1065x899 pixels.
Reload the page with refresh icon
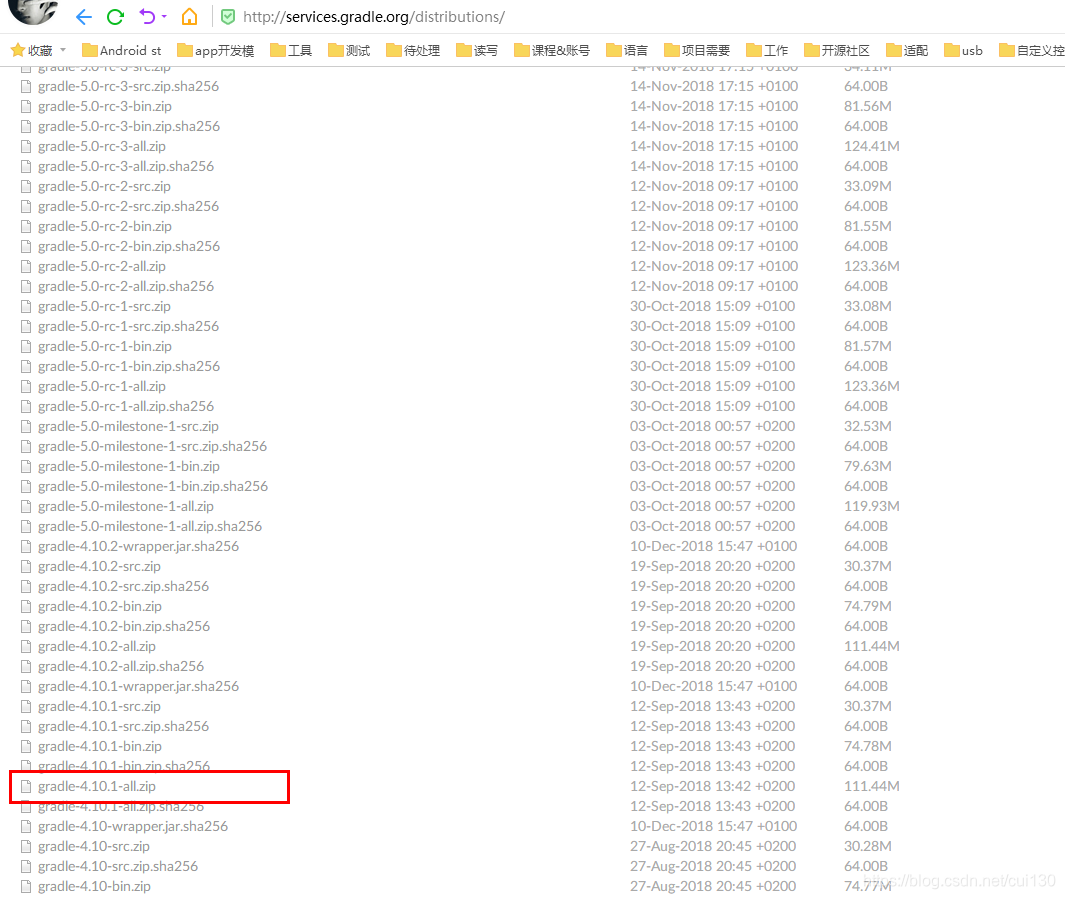click(x=115, y=16)
